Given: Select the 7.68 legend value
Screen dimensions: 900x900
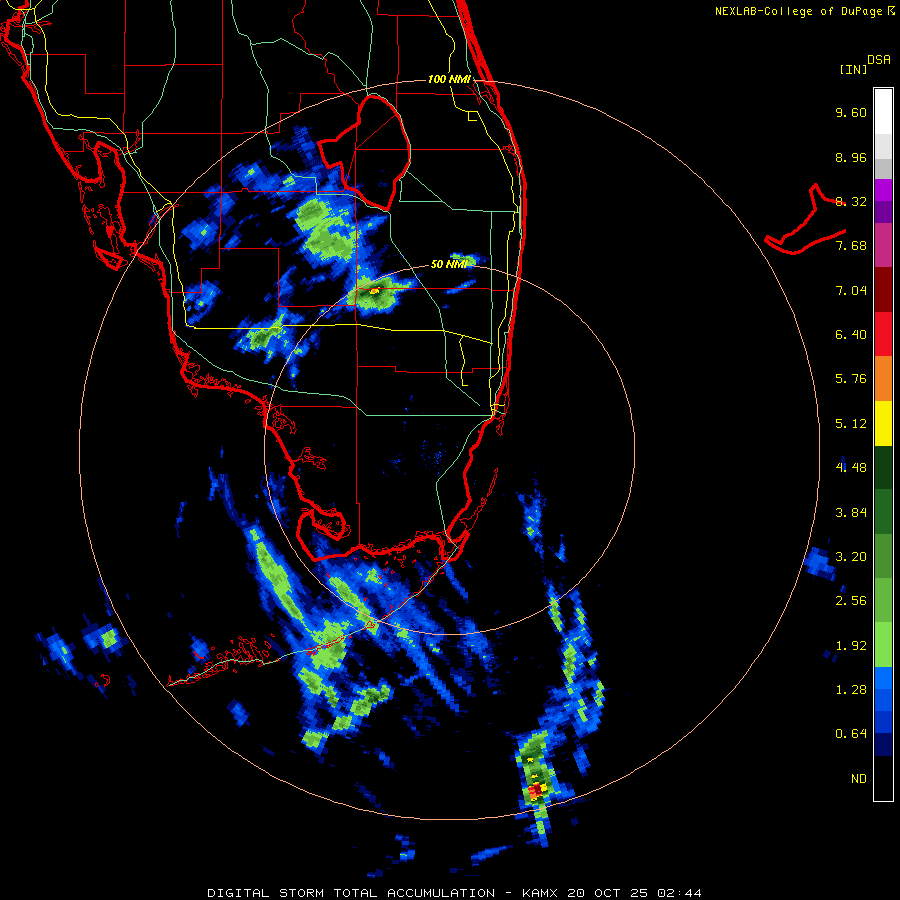Looking at the screenshot, I should (x=851, y=246).
